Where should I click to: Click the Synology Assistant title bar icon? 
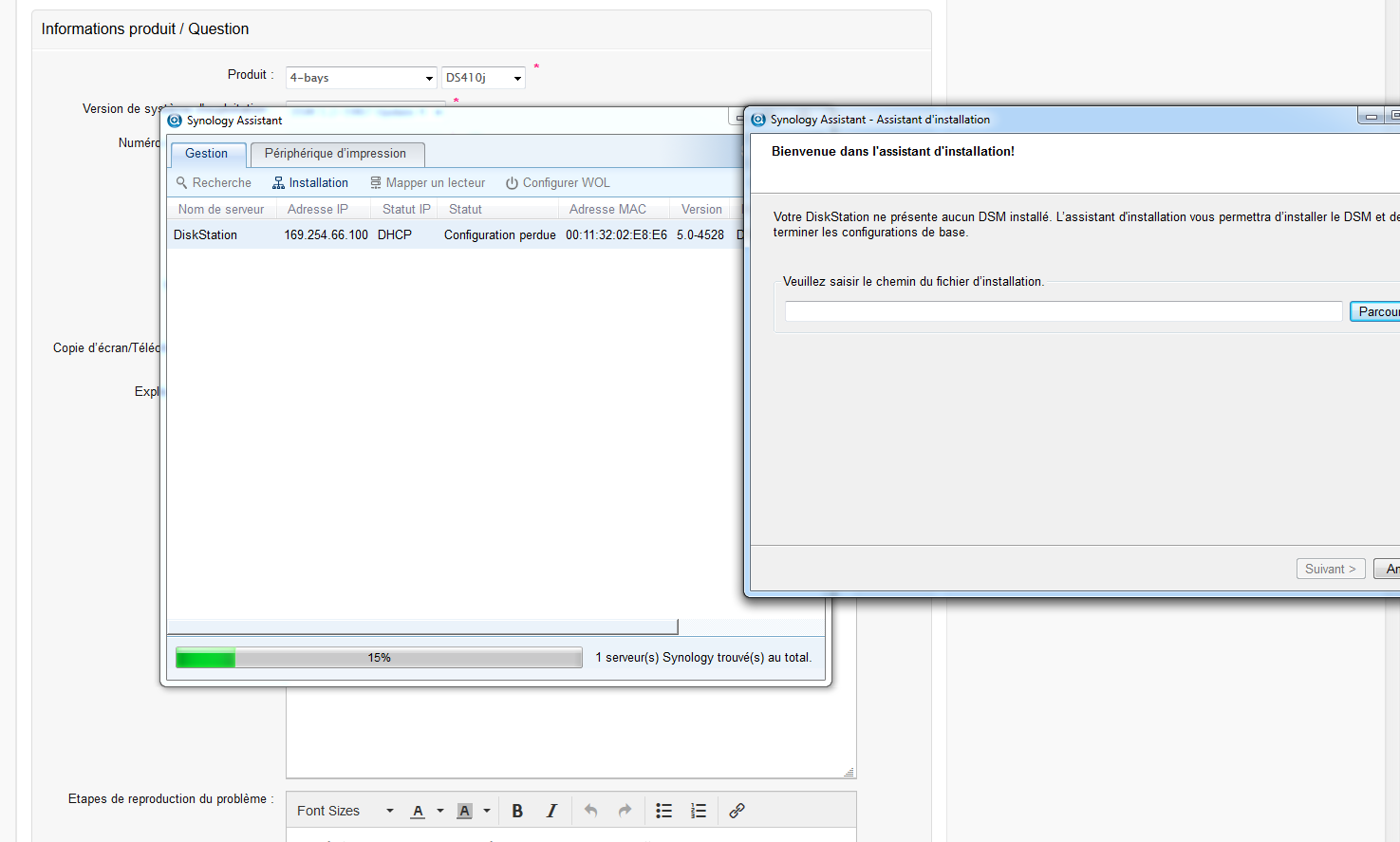click(x=175, y=121)
